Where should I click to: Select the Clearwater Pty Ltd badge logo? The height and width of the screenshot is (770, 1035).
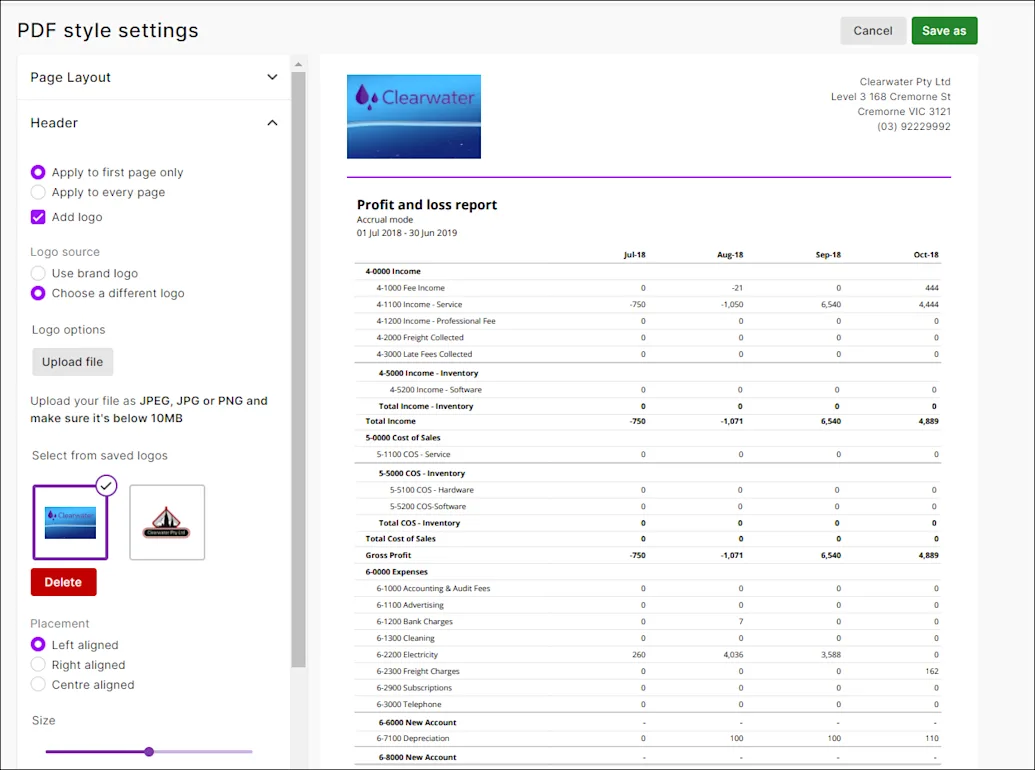(166, 521)
